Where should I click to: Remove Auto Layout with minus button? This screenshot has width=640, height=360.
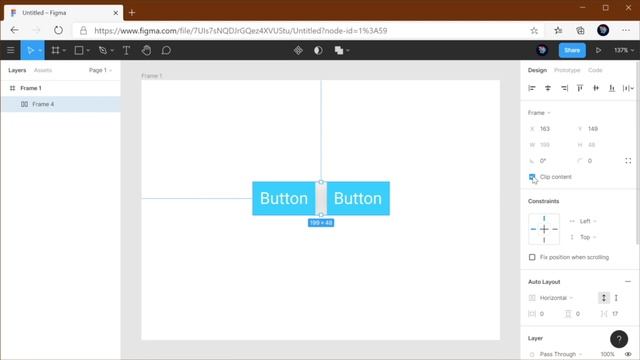point(628,282)
